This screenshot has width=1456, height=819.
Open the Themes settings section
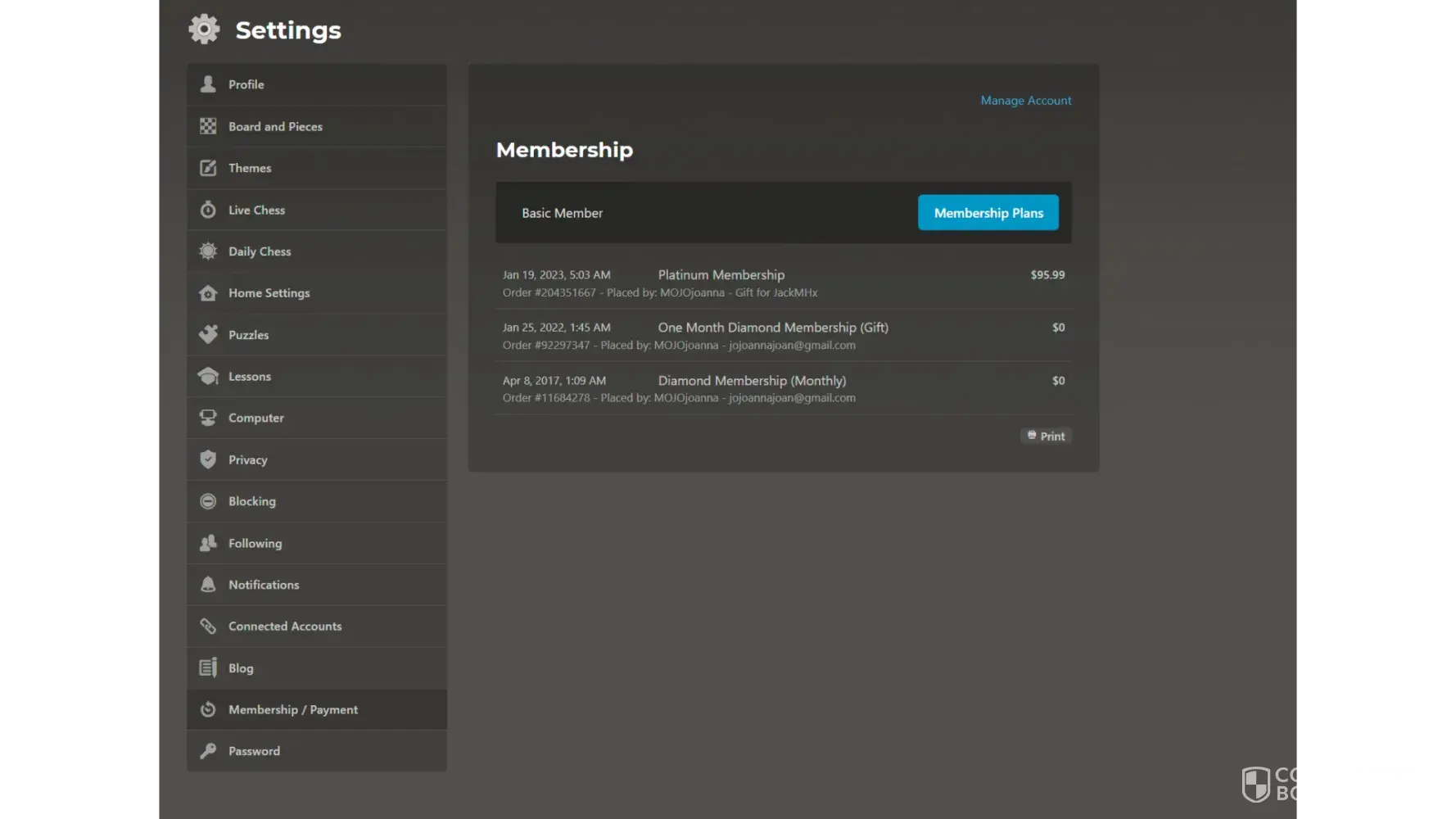point(250,168)
